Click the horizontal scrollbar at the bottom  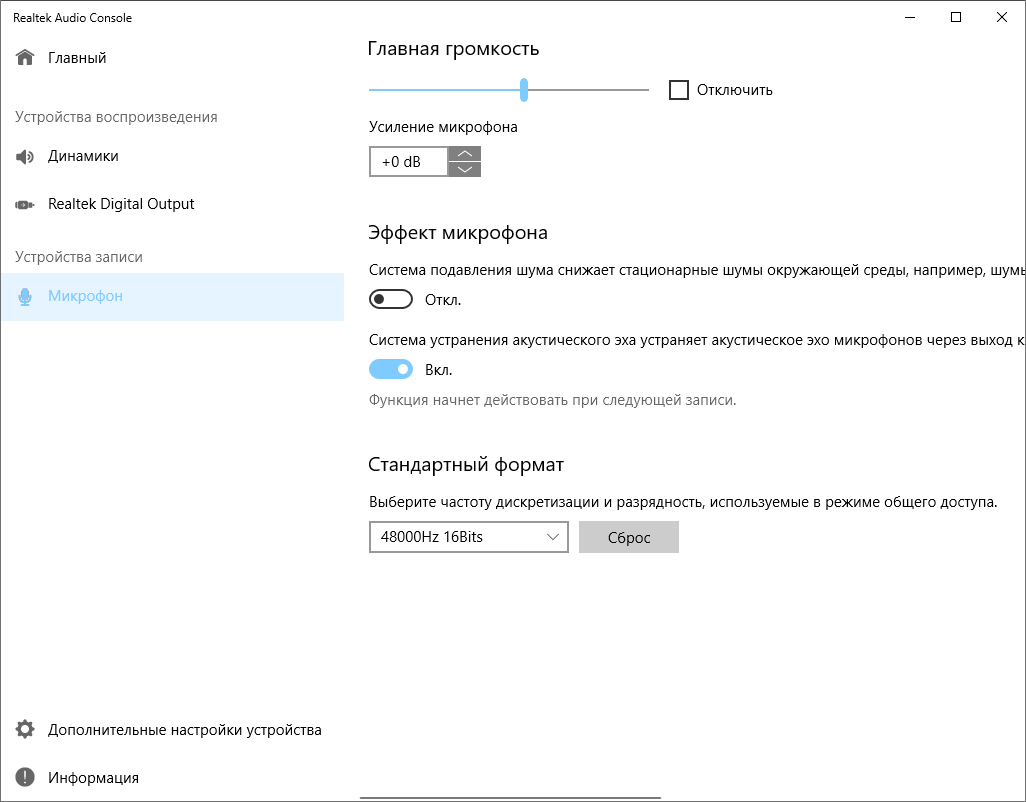click(x=510, y=797)
